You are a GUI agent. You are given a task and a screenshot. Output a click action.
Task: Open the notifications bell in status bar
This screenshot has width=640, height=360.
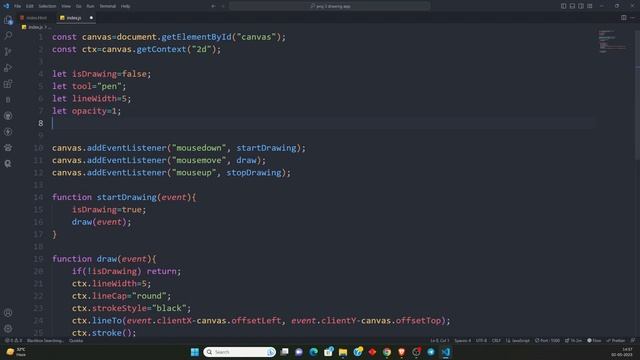633,340
